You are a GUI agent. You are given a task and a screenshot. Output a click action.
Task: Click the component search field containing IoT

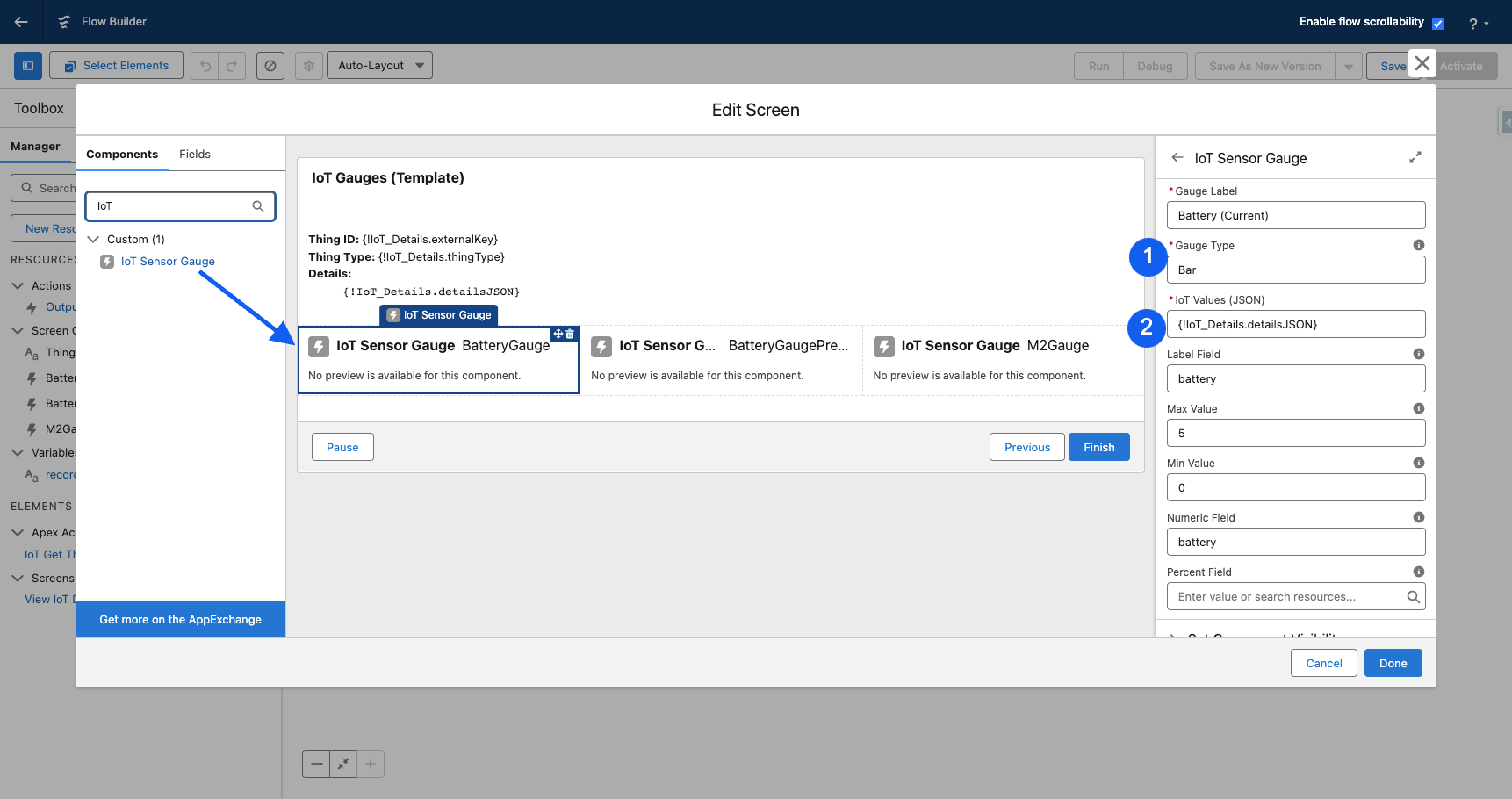click(180, 206)
